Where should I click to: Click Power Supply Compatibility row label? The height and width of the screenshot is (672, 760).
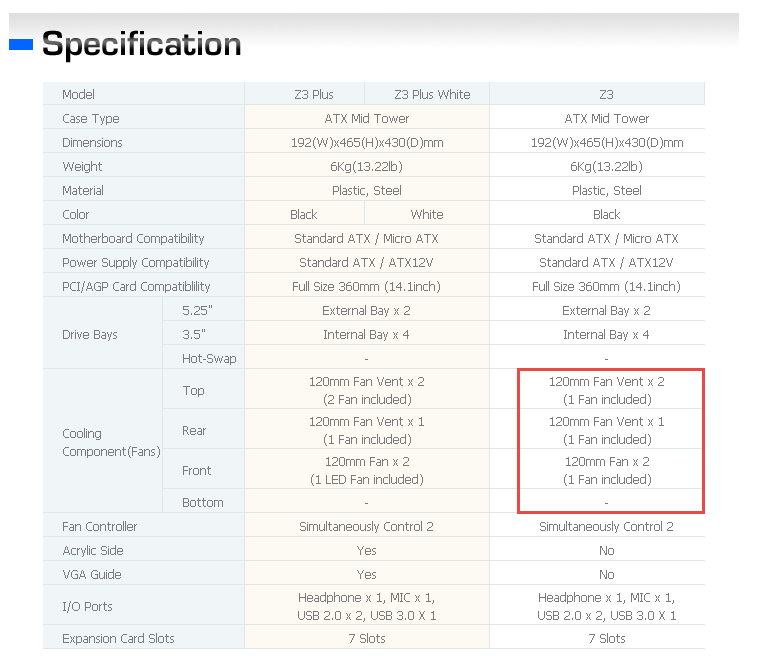tap(136, 262)
